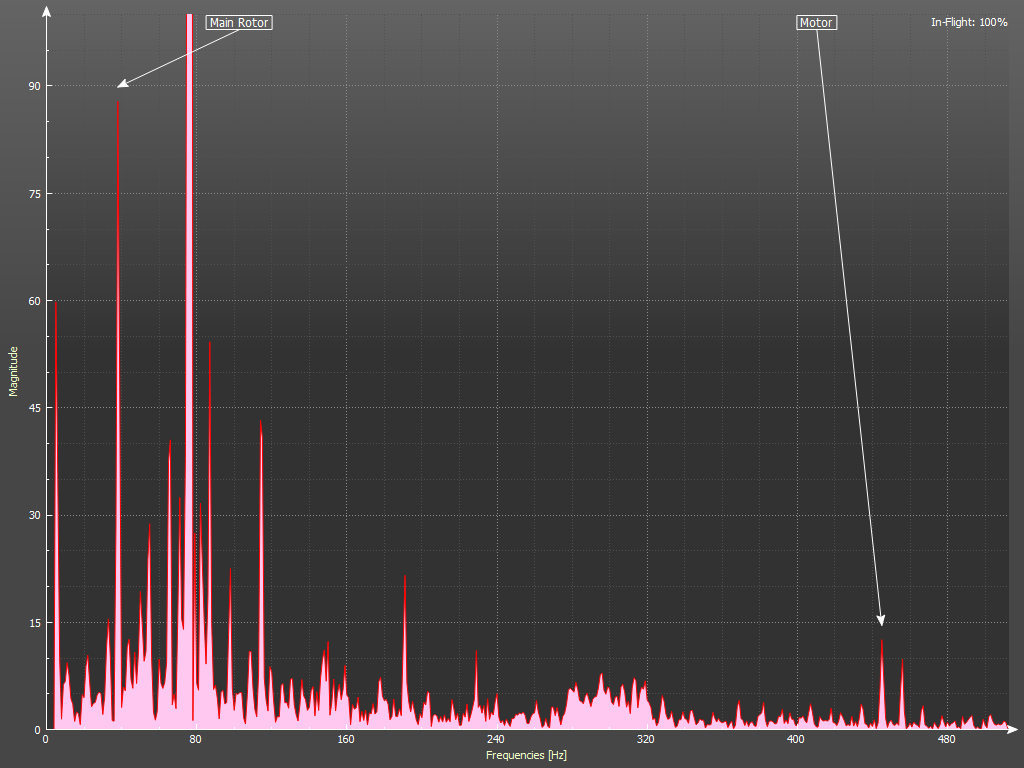The height and width of the screenshot is (768, 1024).
Task: Select the 160 tick on frequency axis
Action: click(x=346, y=740)
